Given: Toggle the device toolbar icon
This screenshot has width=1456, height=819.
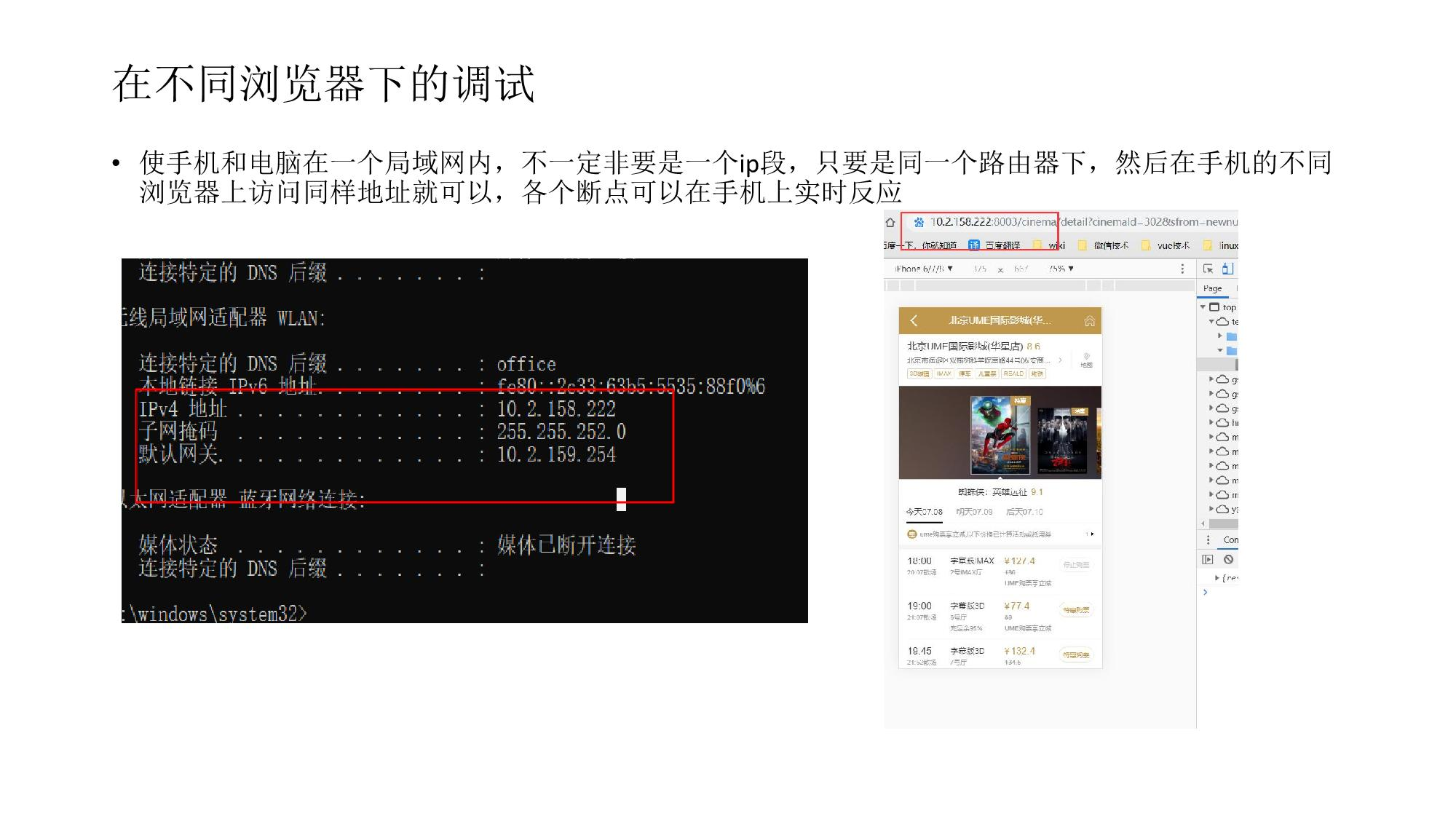Looking at the screenshot, I should pyautogui.click(x=1227, y=269).
